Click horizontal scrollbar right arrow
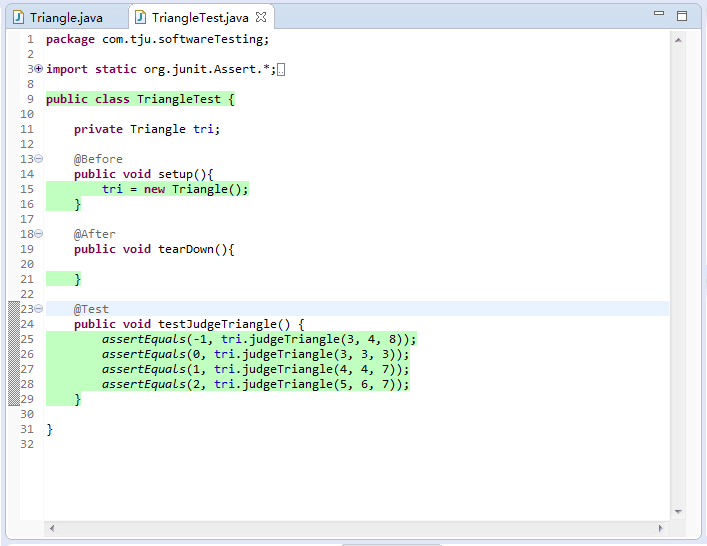The height and width of the screenshot is (546, 707). click(661, 528)
